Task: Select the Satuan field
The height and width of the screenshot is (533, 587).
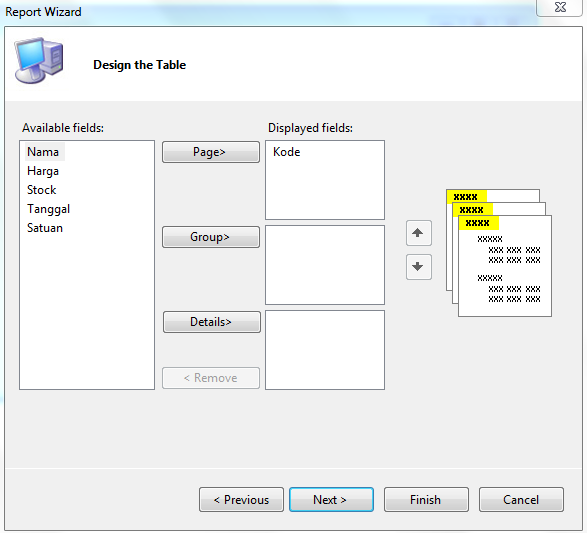Action: (45, 228)
